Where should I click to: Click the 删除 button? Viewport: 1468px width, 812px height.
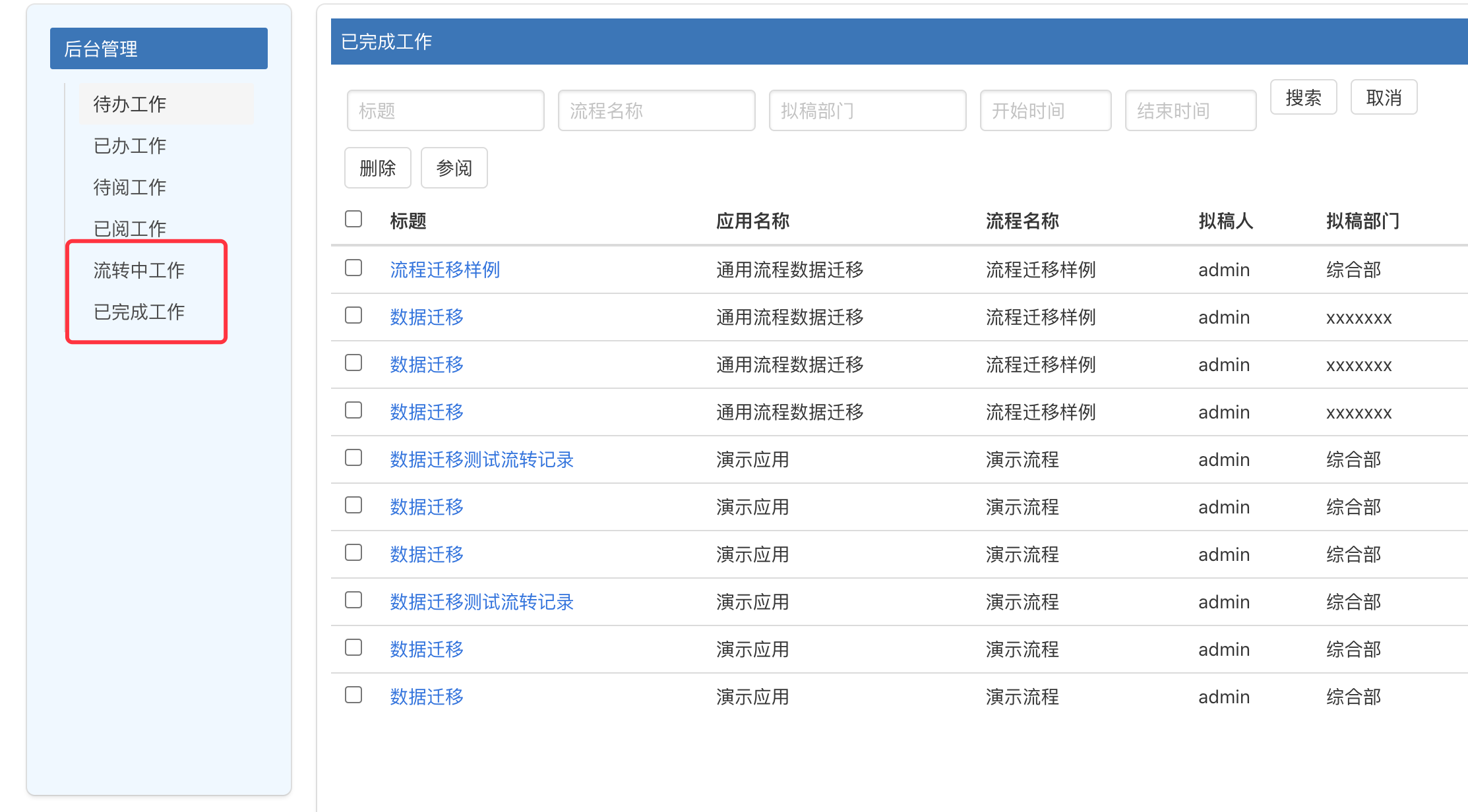(x=377, y=168)
